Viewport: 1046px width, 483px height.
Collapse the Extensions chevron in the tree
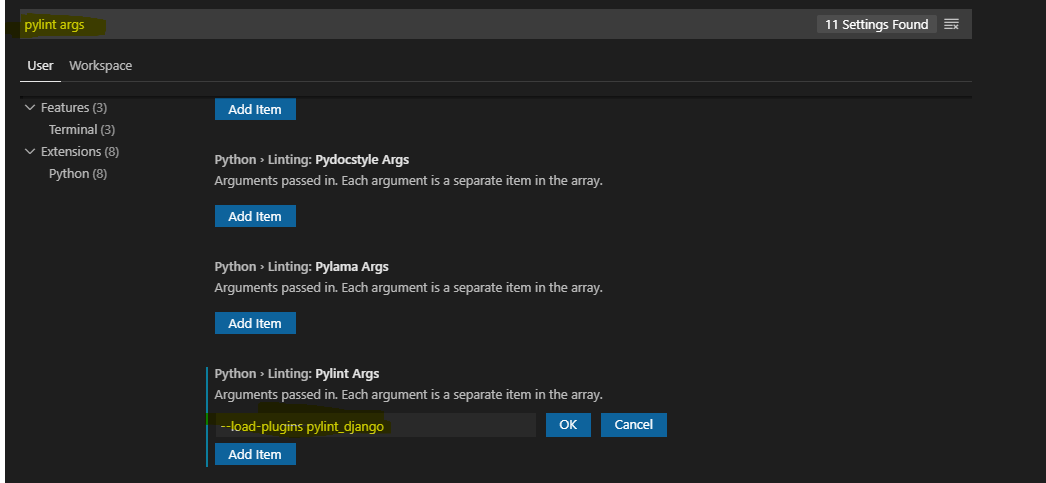tap(30, 152)
